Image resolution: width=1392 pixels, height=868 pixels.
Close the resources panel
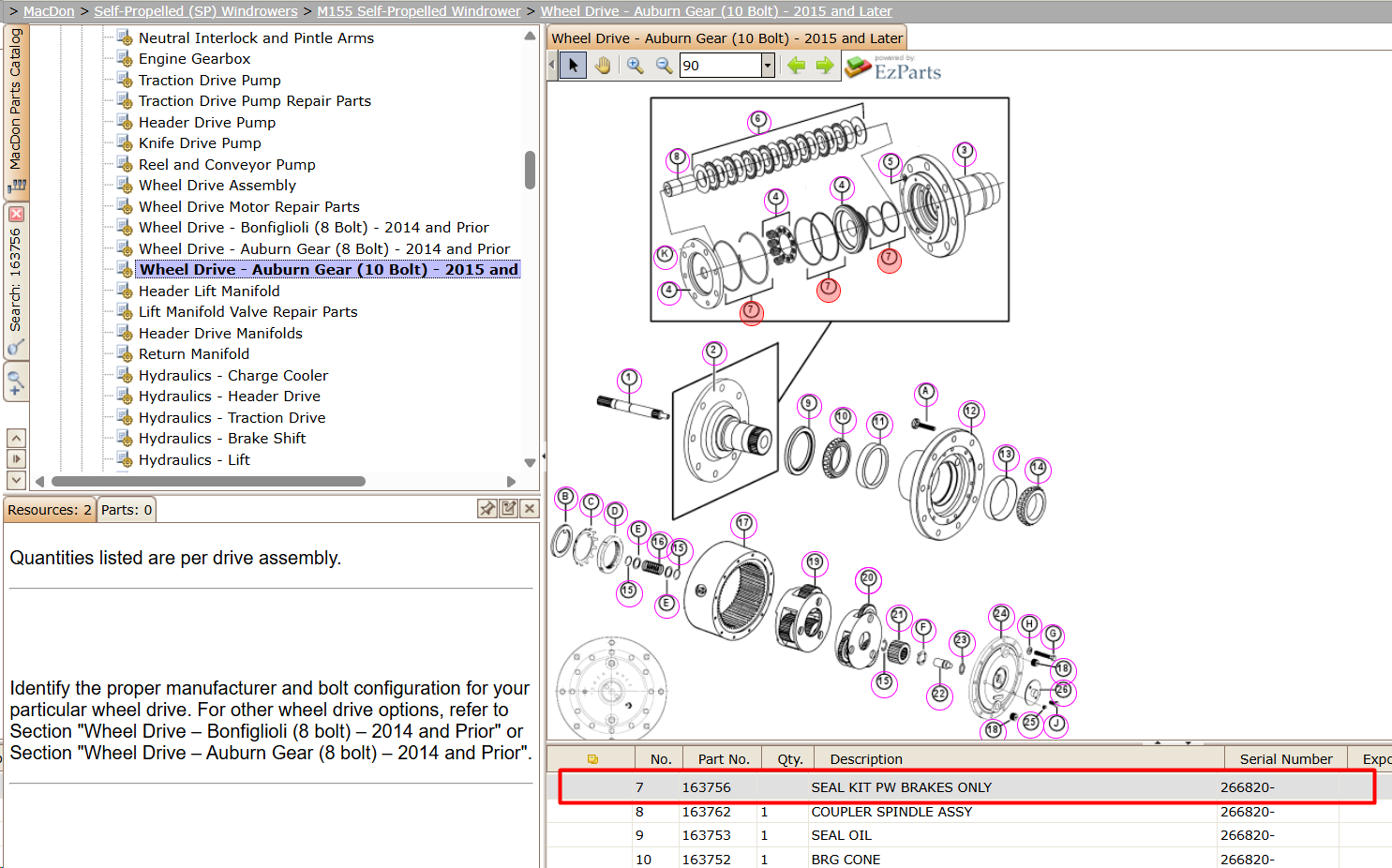(530, 508)
